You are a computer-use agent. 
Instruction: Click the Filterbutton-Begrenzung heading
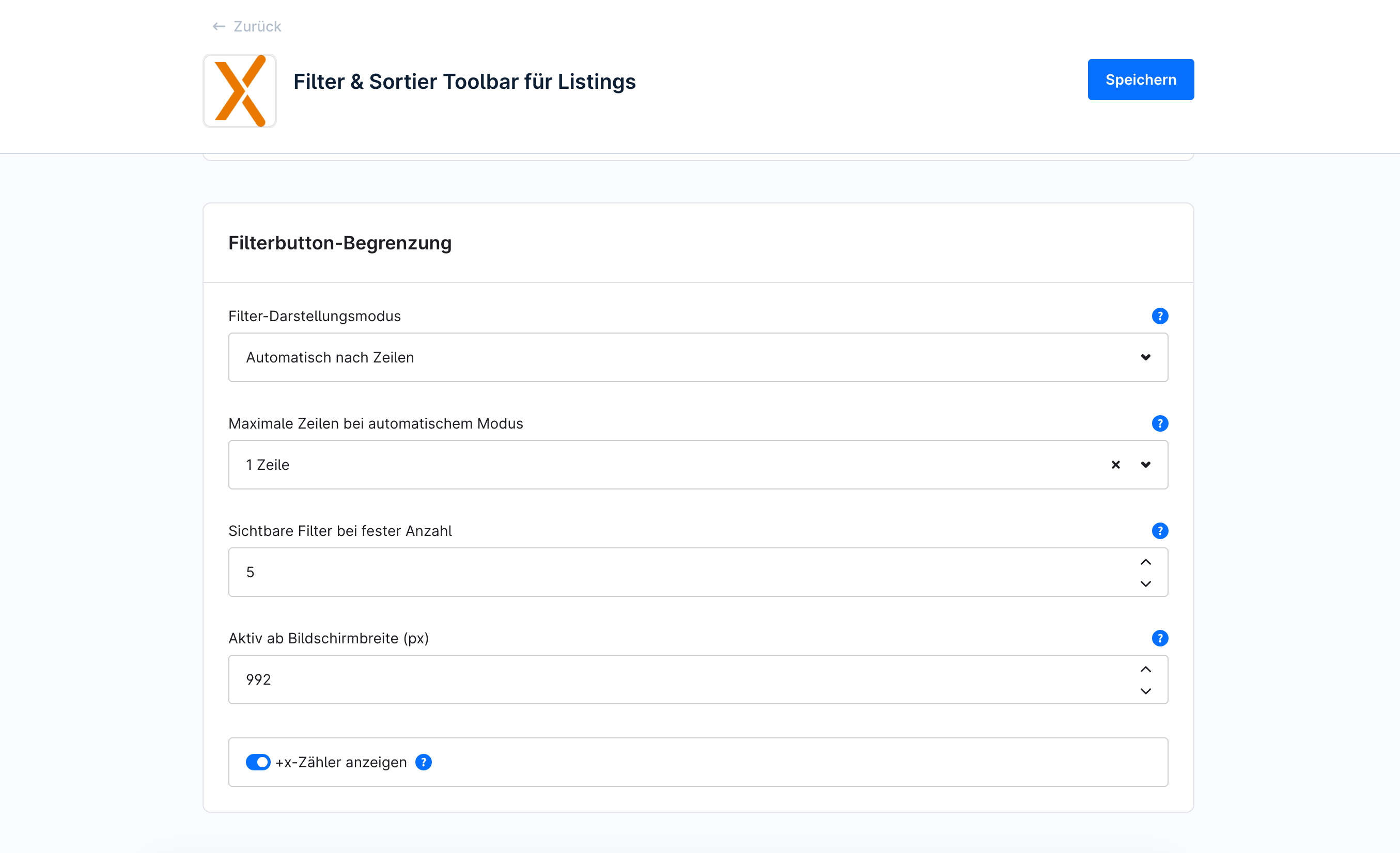coord(340,243)
